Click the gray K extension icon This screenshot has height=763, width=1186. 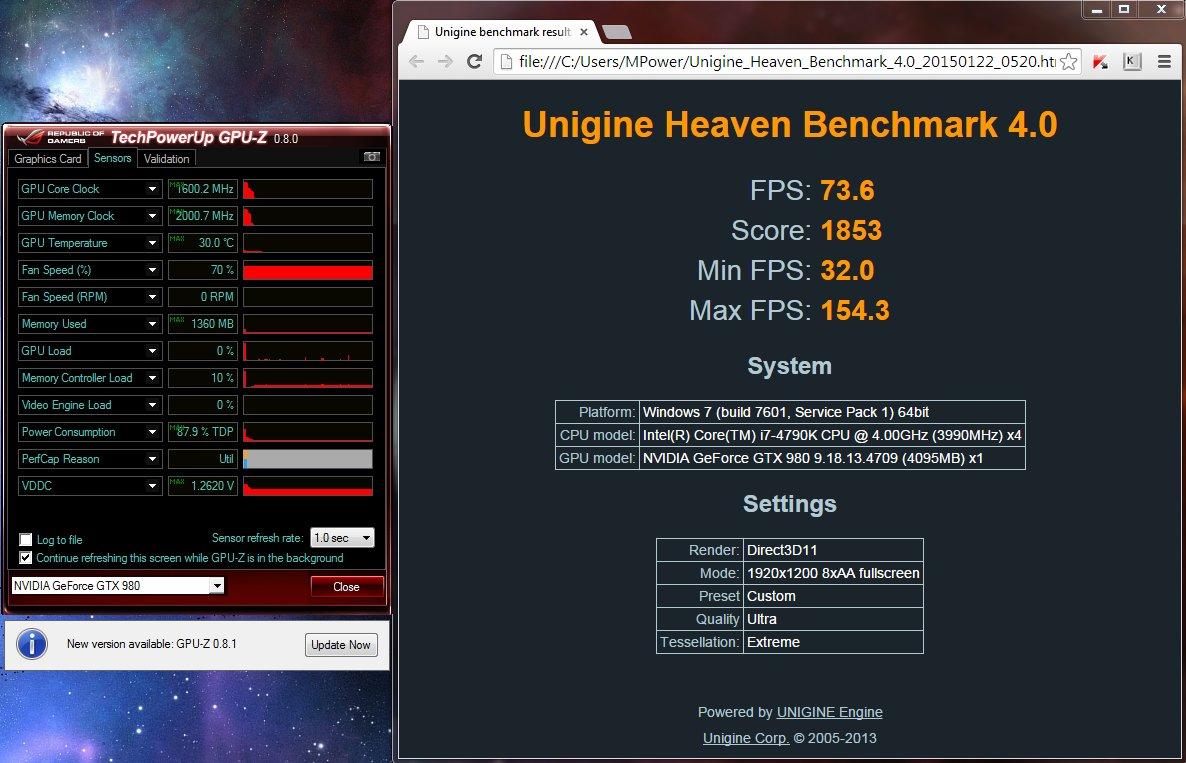1132,61
